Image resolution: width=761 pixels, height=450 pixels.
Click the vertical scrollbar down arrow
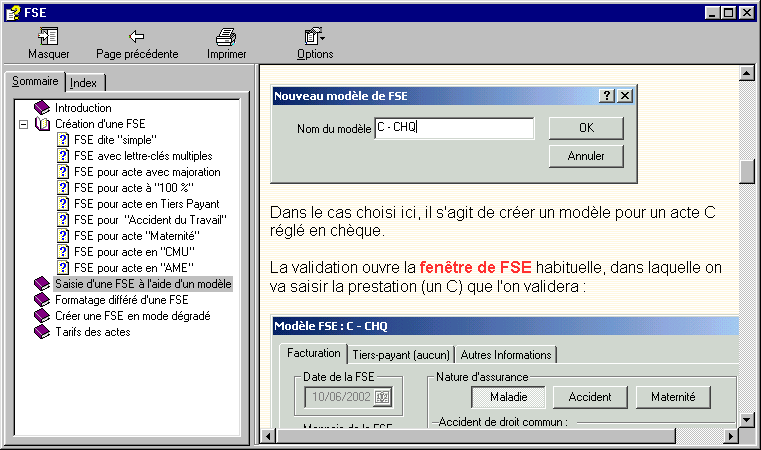[x=746, y=420]
